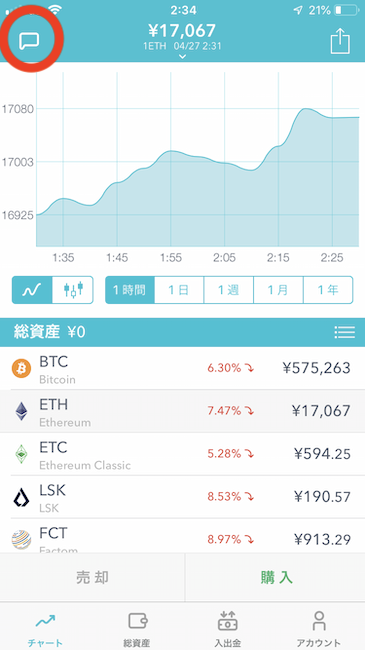Switch to candlestick chart view

pyautogui.click(x=73, y=290)
